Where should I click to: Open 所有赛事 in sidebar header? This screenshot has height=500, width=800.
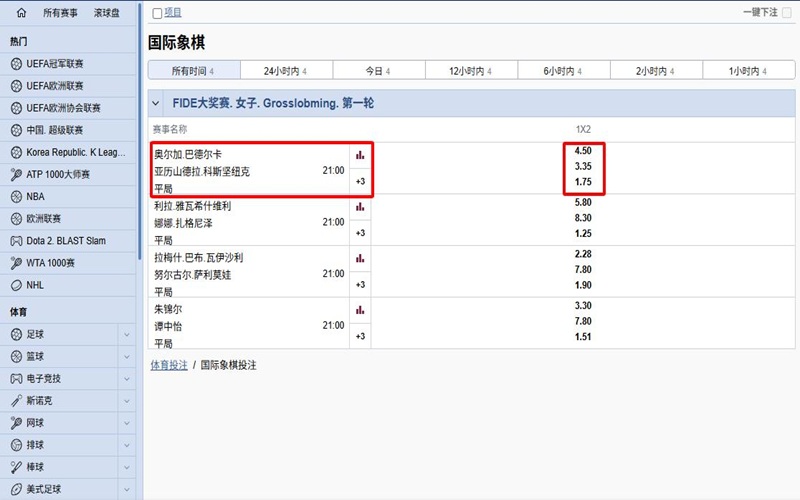[60, 13]
